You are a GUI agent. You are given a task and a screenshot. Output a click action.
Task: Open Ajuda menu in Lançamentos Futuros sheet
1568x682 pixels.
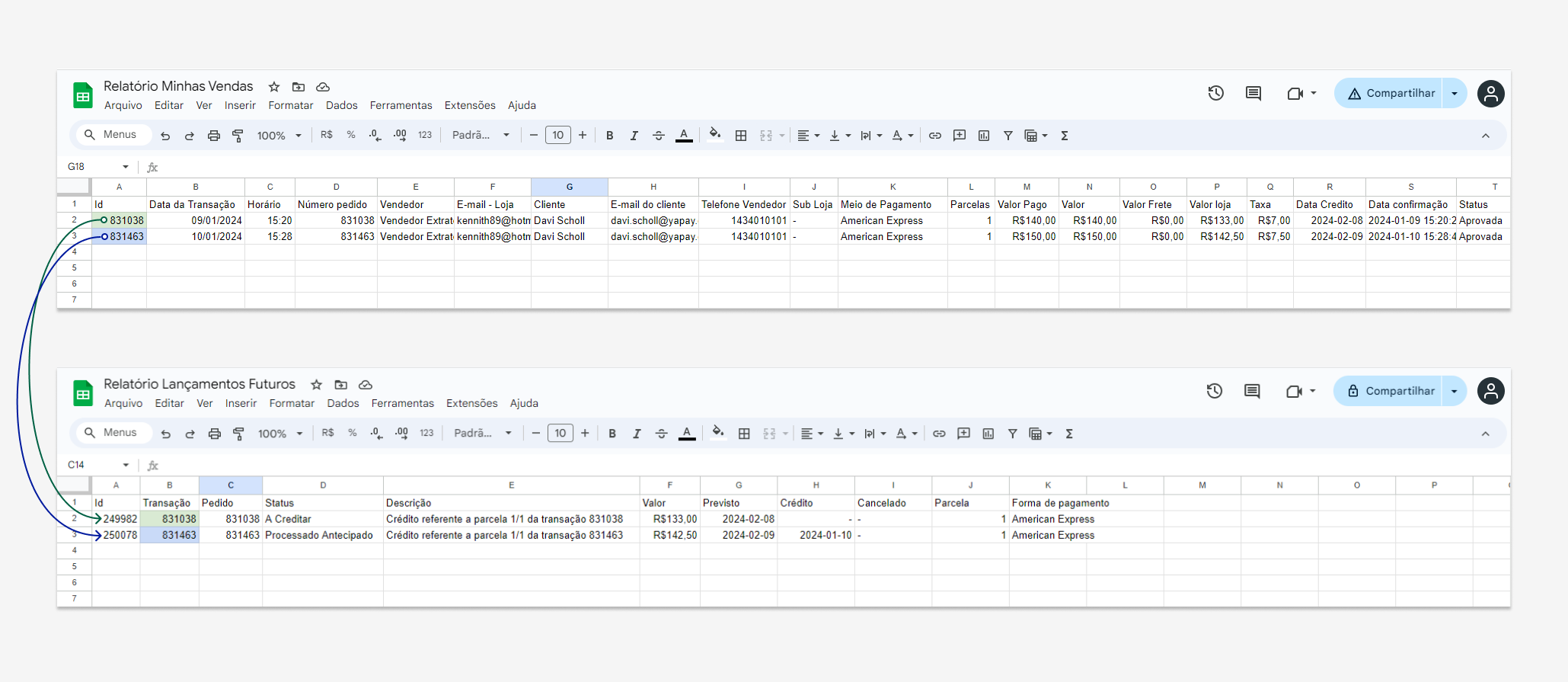tap(524, 403)
